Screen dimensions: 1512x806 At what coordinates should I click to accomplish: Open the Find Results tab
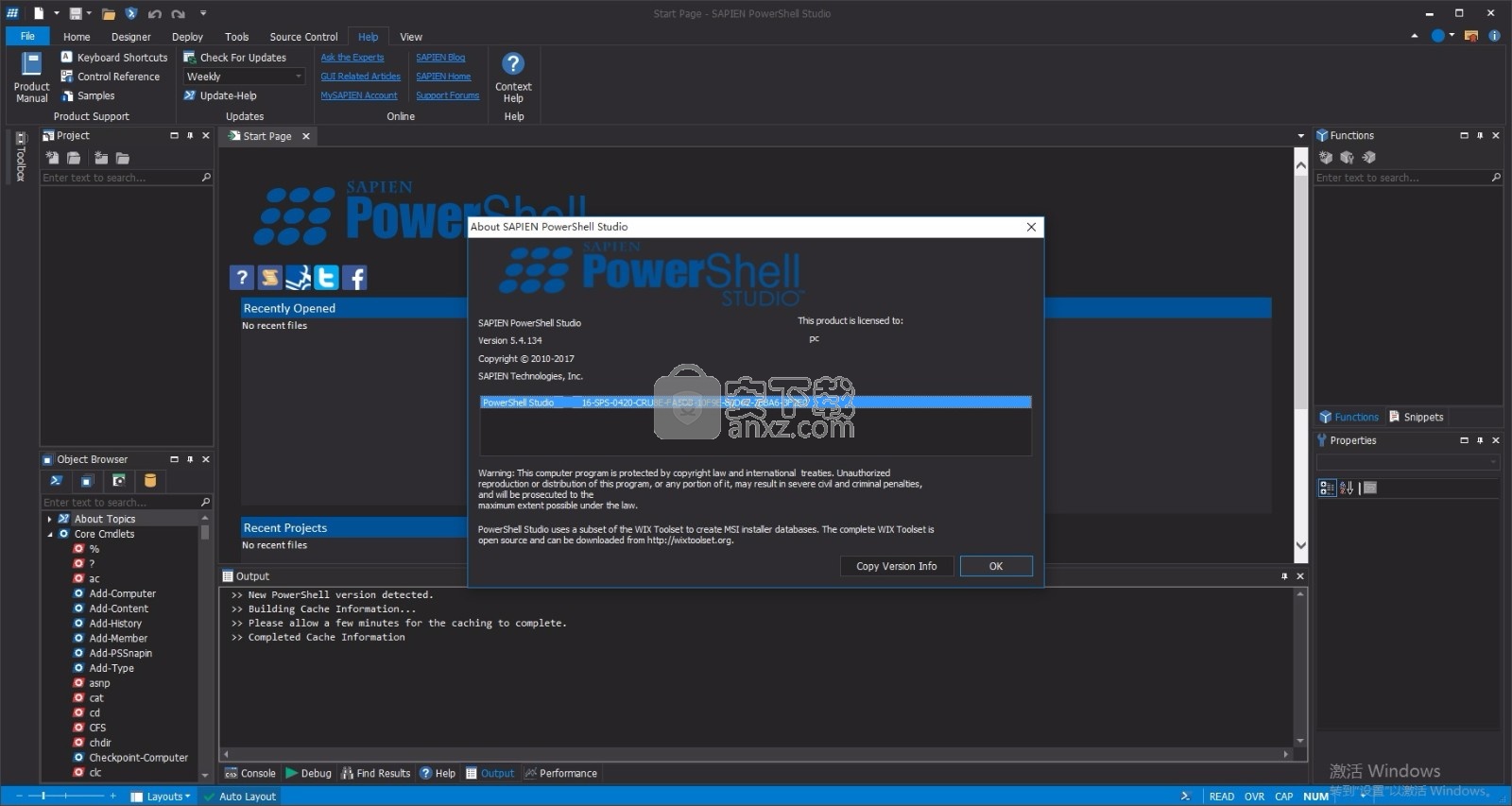click(376, 773)
